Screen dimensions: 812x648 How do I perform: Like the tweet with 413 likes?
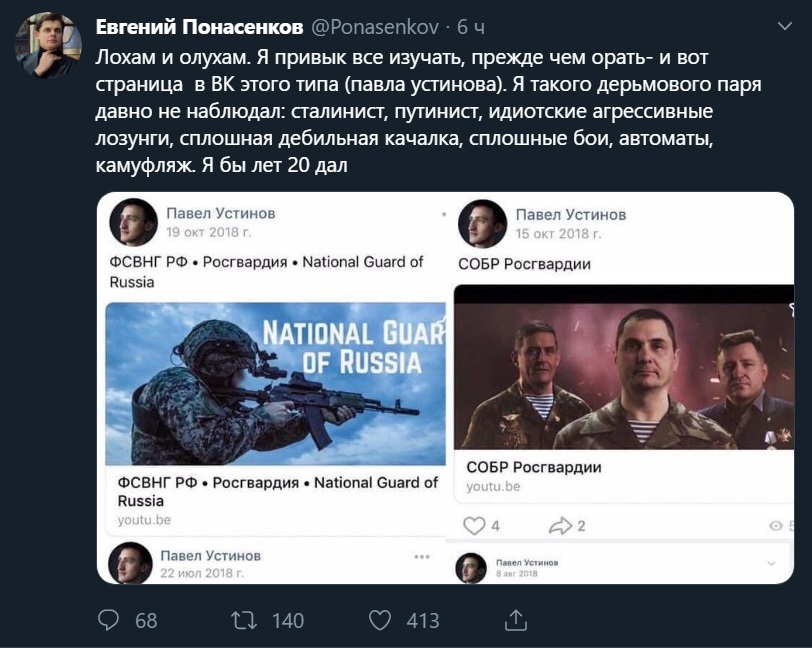click(380, 620)
